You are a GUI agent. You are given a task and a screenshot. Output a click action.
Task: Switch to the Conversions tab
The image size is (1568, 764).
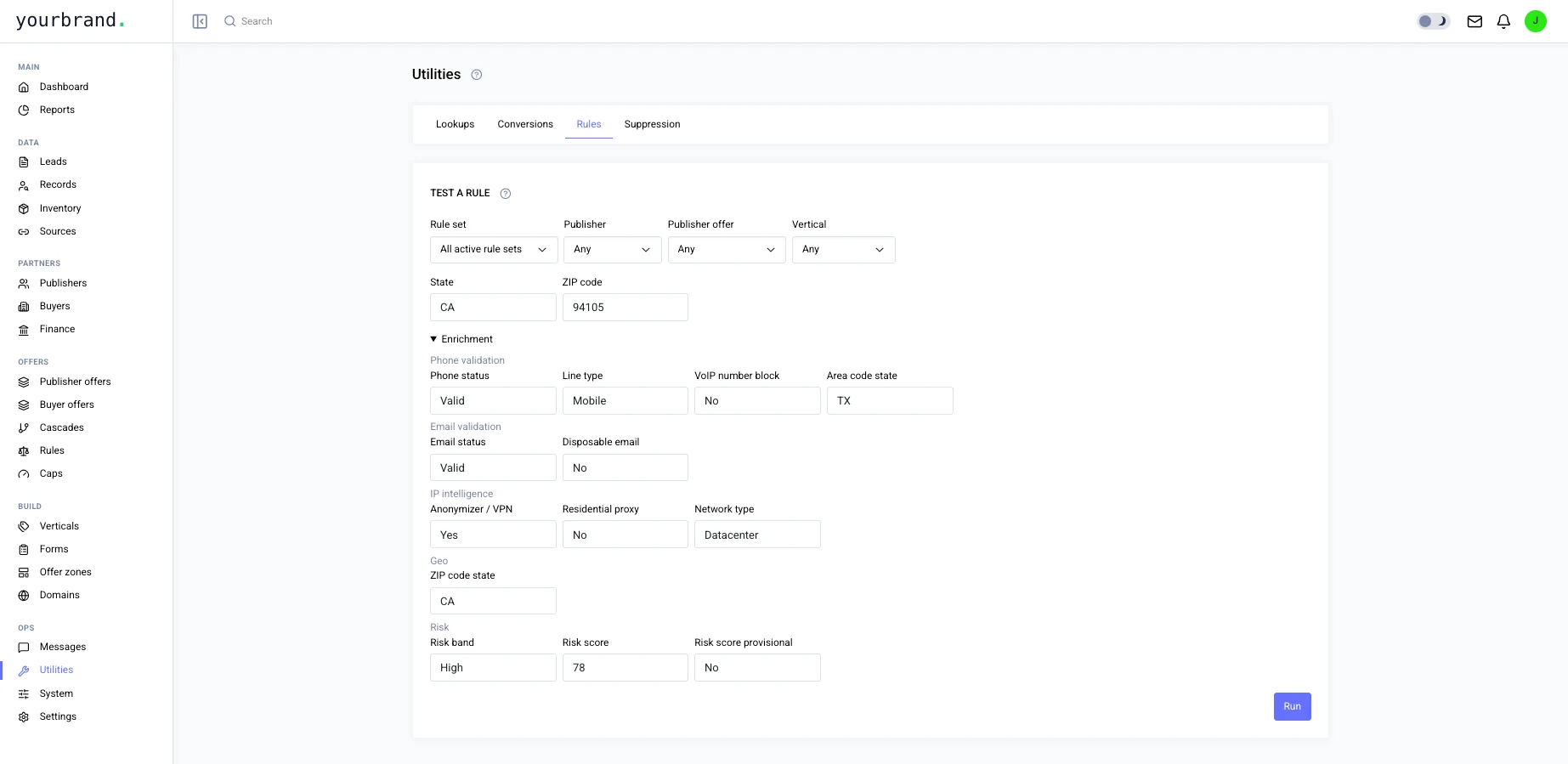[x=525, y=124]
